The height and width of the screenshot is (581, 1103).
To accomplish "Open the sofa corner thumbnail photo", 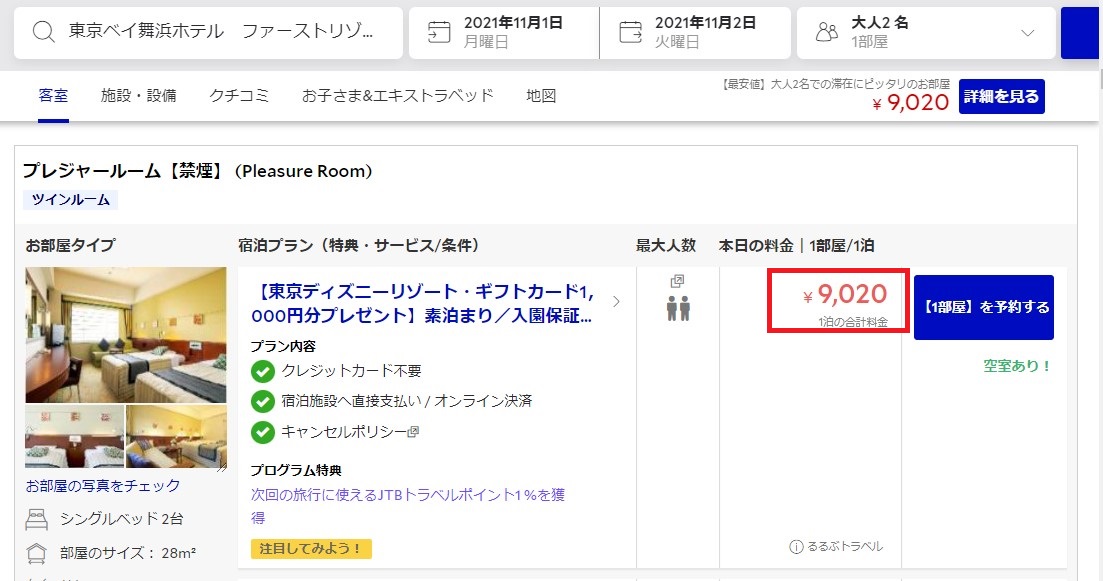I will [177, 437].
